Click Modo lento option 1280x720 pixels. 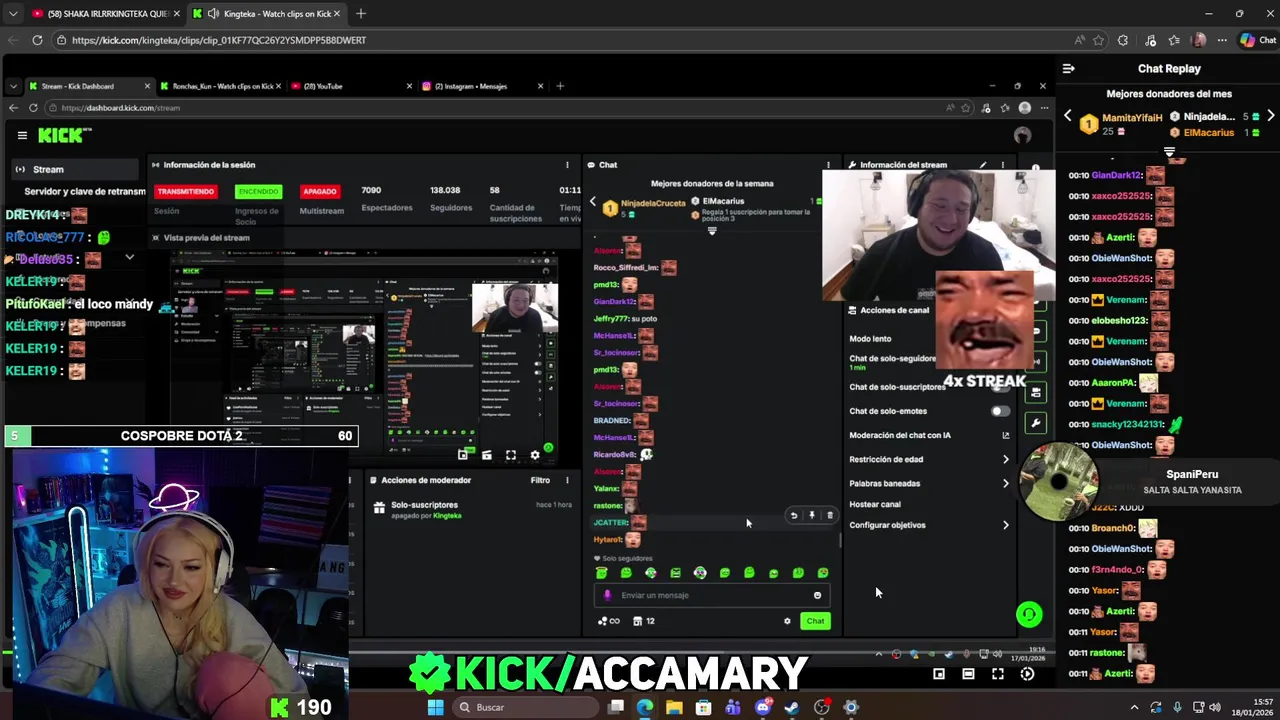(870, 339)
